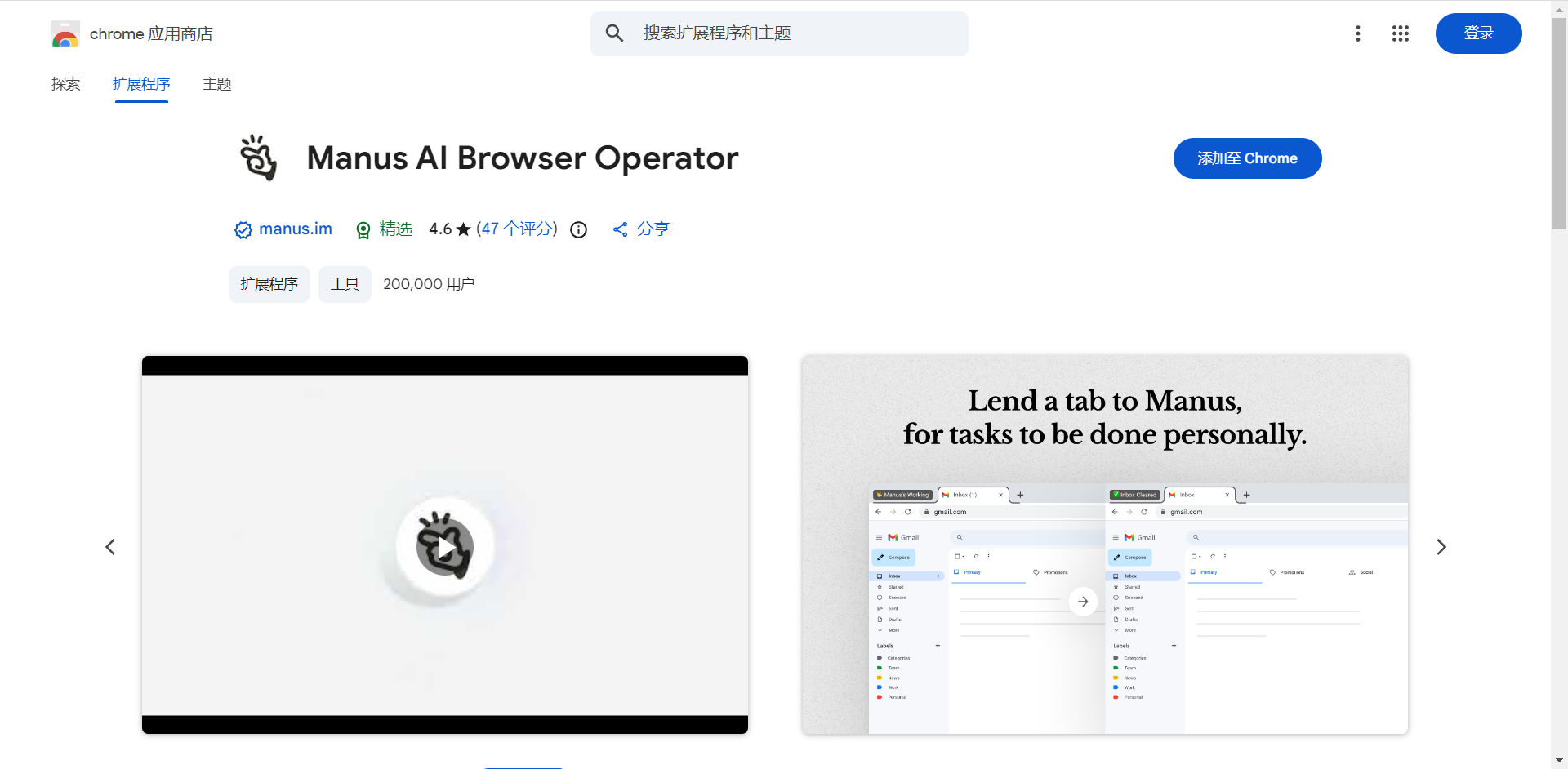Click the Manus hand extension icon

pyautogui.click(x=259, y=158)
